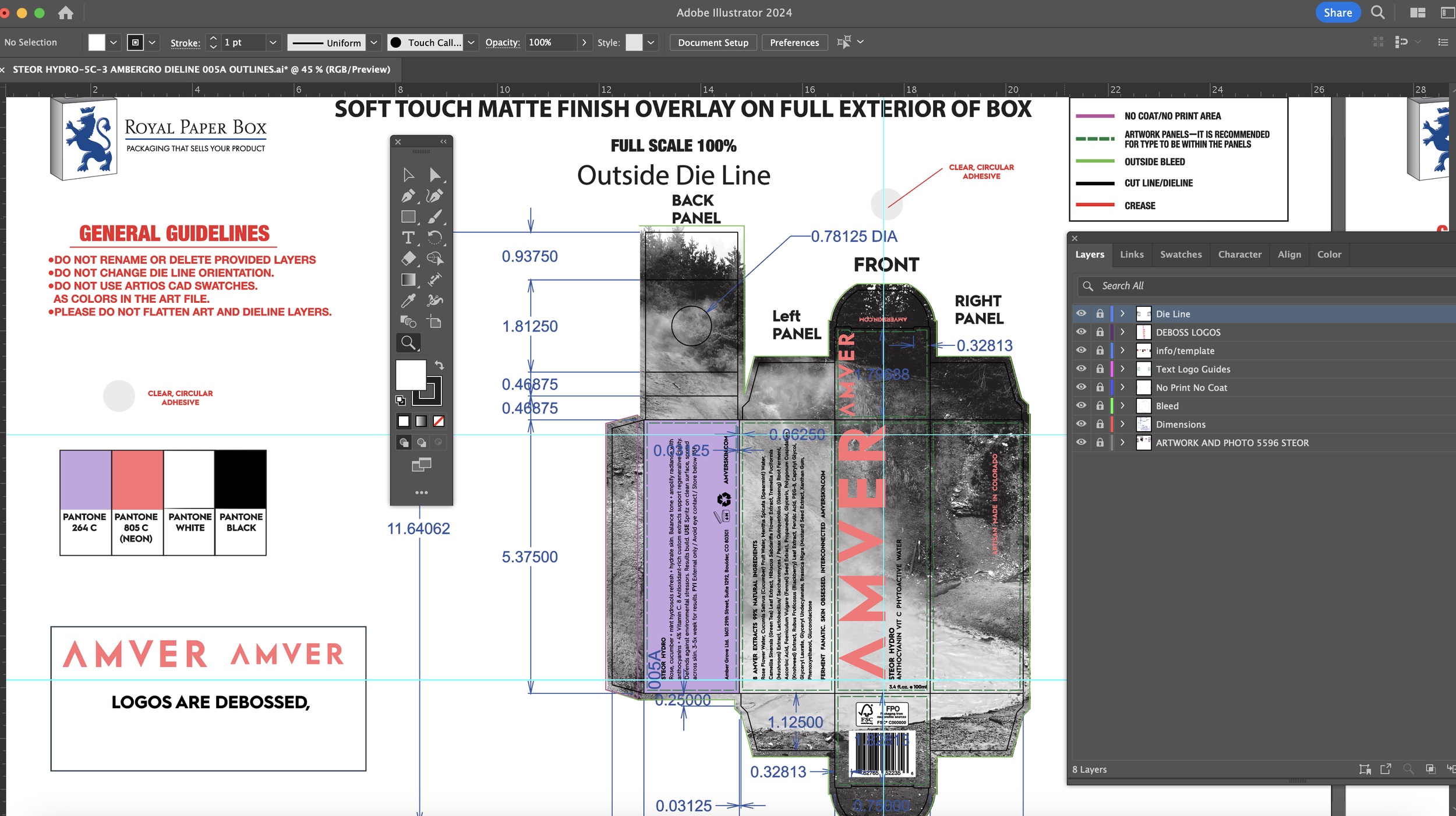
Task: Select the Zoom tool
Action: tap(408, 342)
